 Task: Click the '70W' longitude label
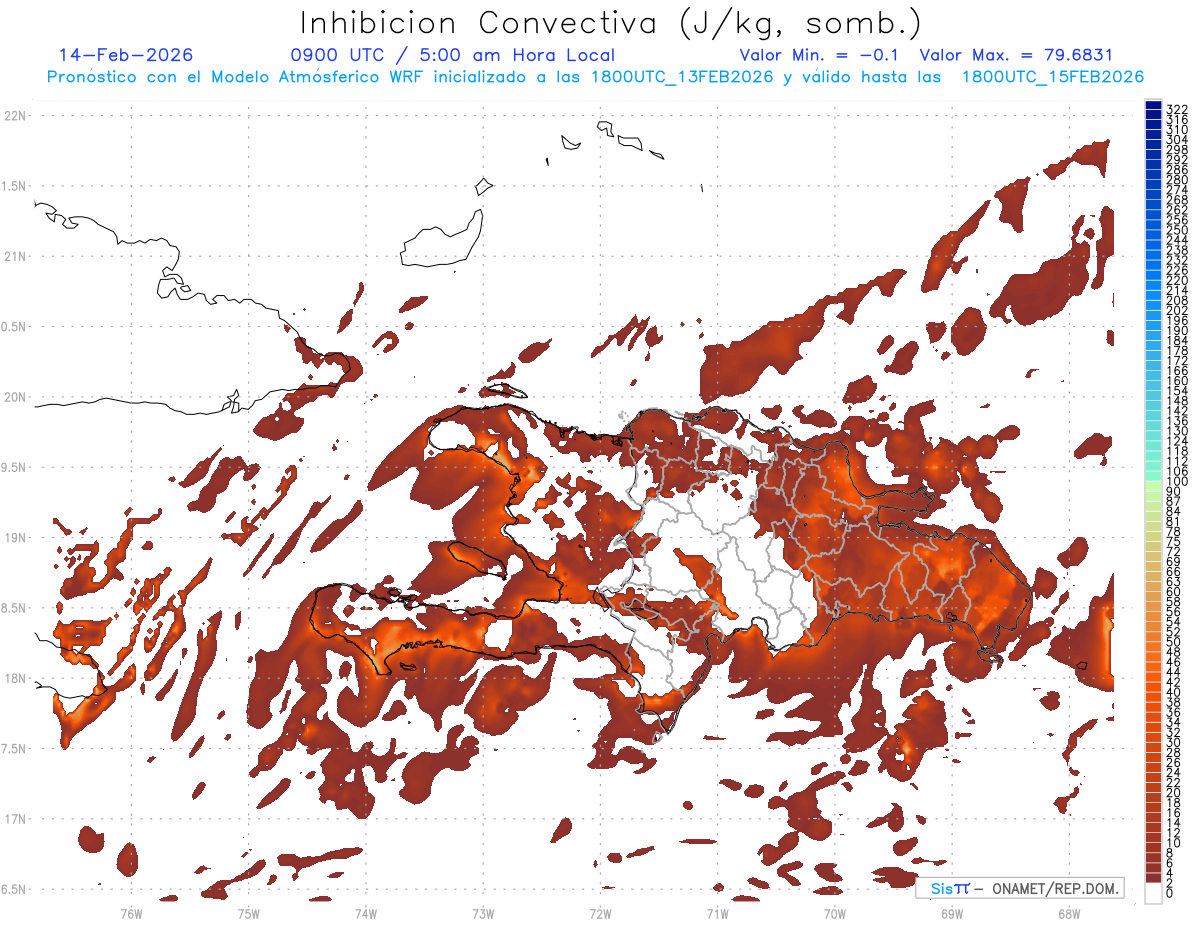tap(834, 913)
